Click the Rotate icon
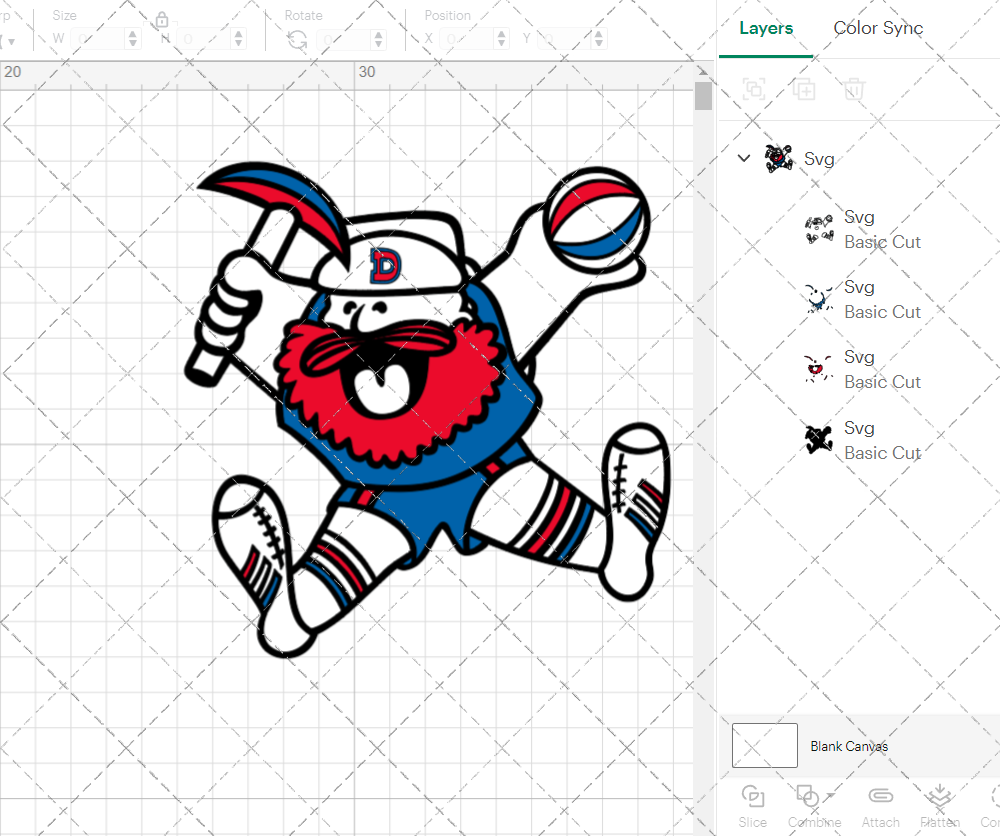The width and height of the screenshot is (1000, 836). pyautogui.click(x=297, y=40)
